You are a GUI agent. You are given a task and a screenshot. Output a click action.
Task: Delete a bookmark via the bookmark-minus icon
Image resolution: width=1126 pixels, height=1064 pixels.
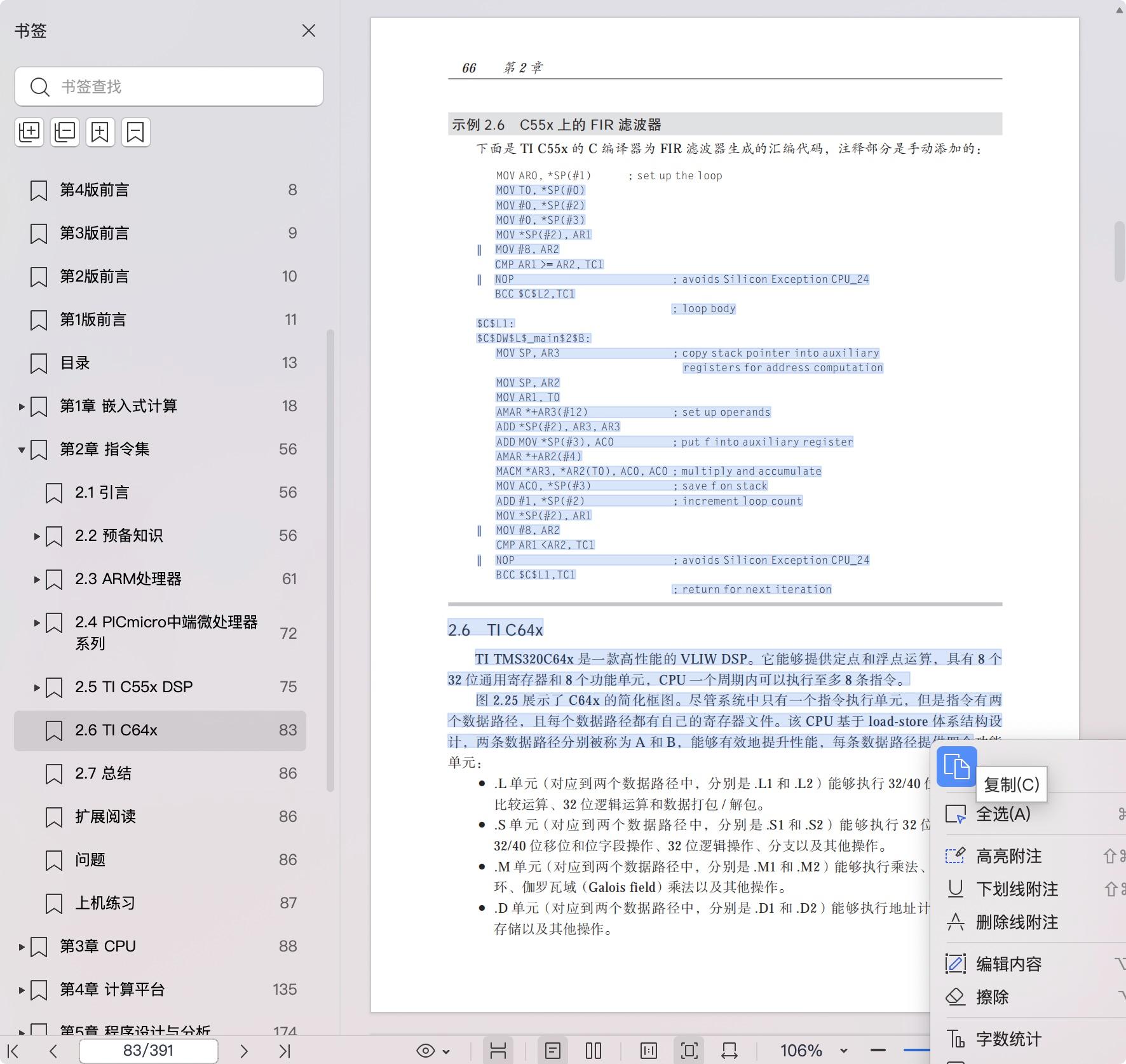[x=135, y=132]
